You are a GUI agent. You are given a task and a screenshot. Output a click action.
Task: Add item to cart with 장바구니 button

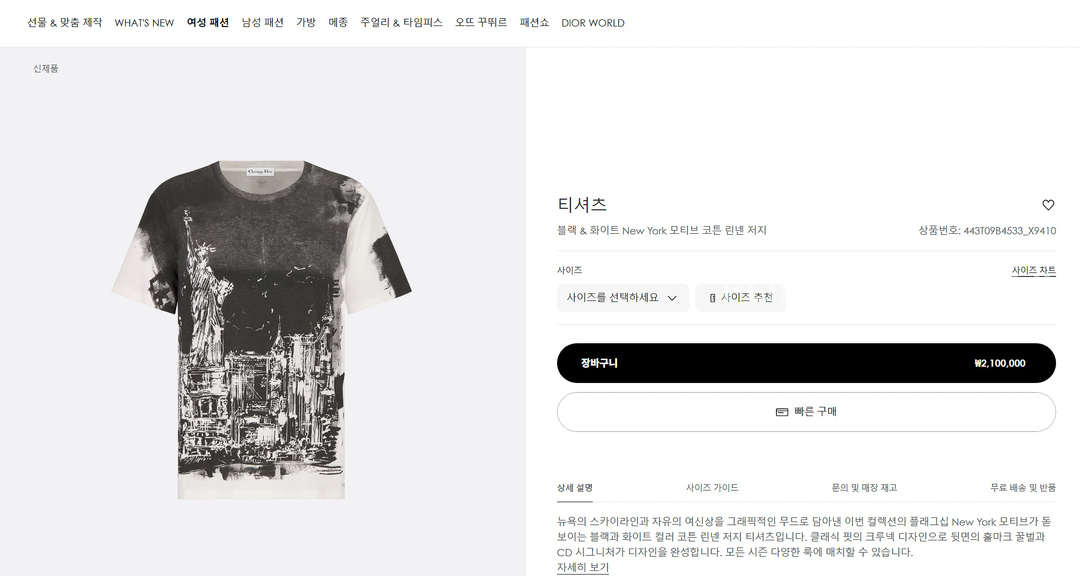[x=806, y=363]
